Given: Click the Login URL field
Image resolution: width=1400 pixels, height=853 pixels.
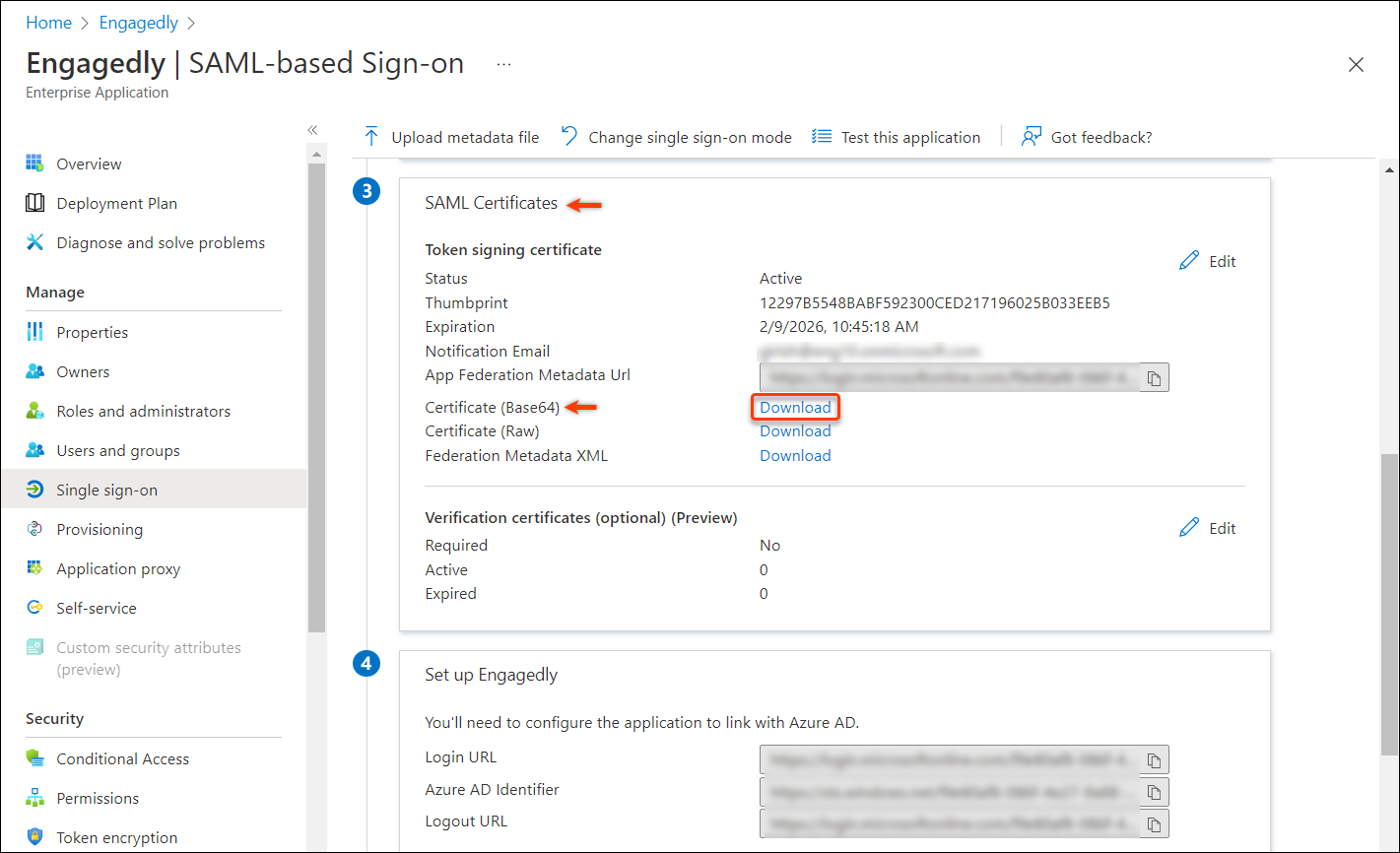Looking at the screenshot, I should coord(951,760).
